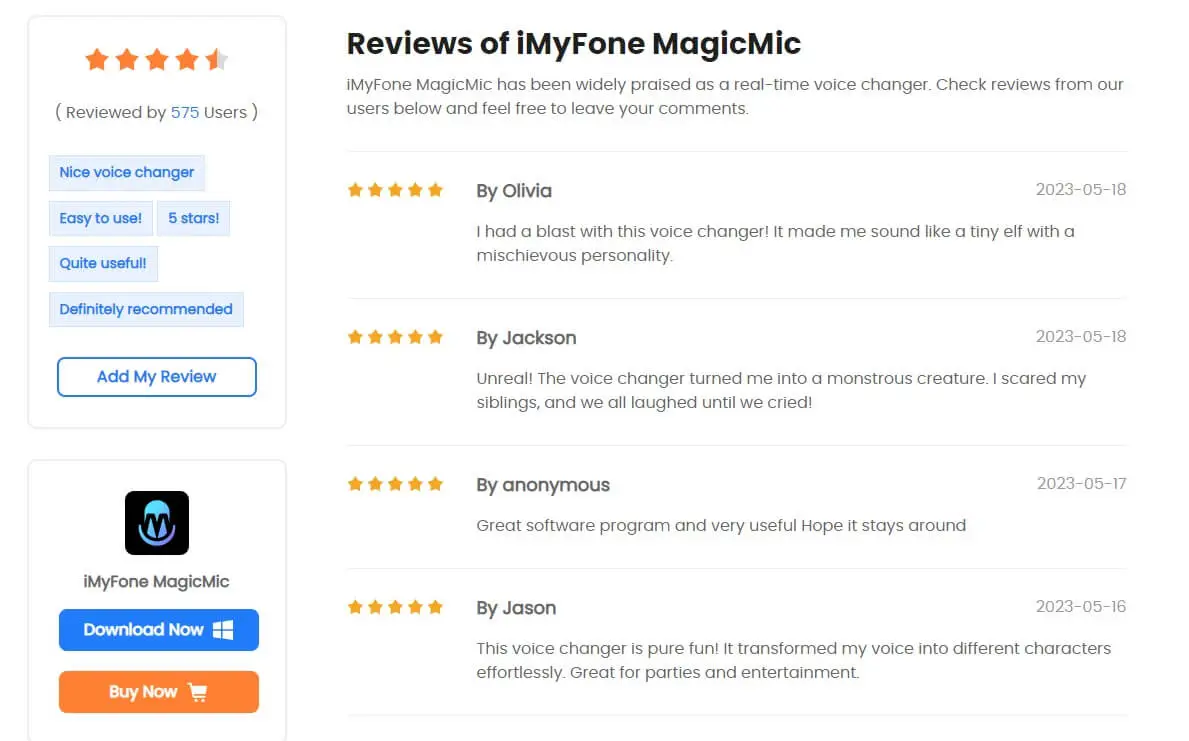This screenshot has width=1189, height=741.
Task: Click the star rating on Jackson's review
Action: point(395,337)
